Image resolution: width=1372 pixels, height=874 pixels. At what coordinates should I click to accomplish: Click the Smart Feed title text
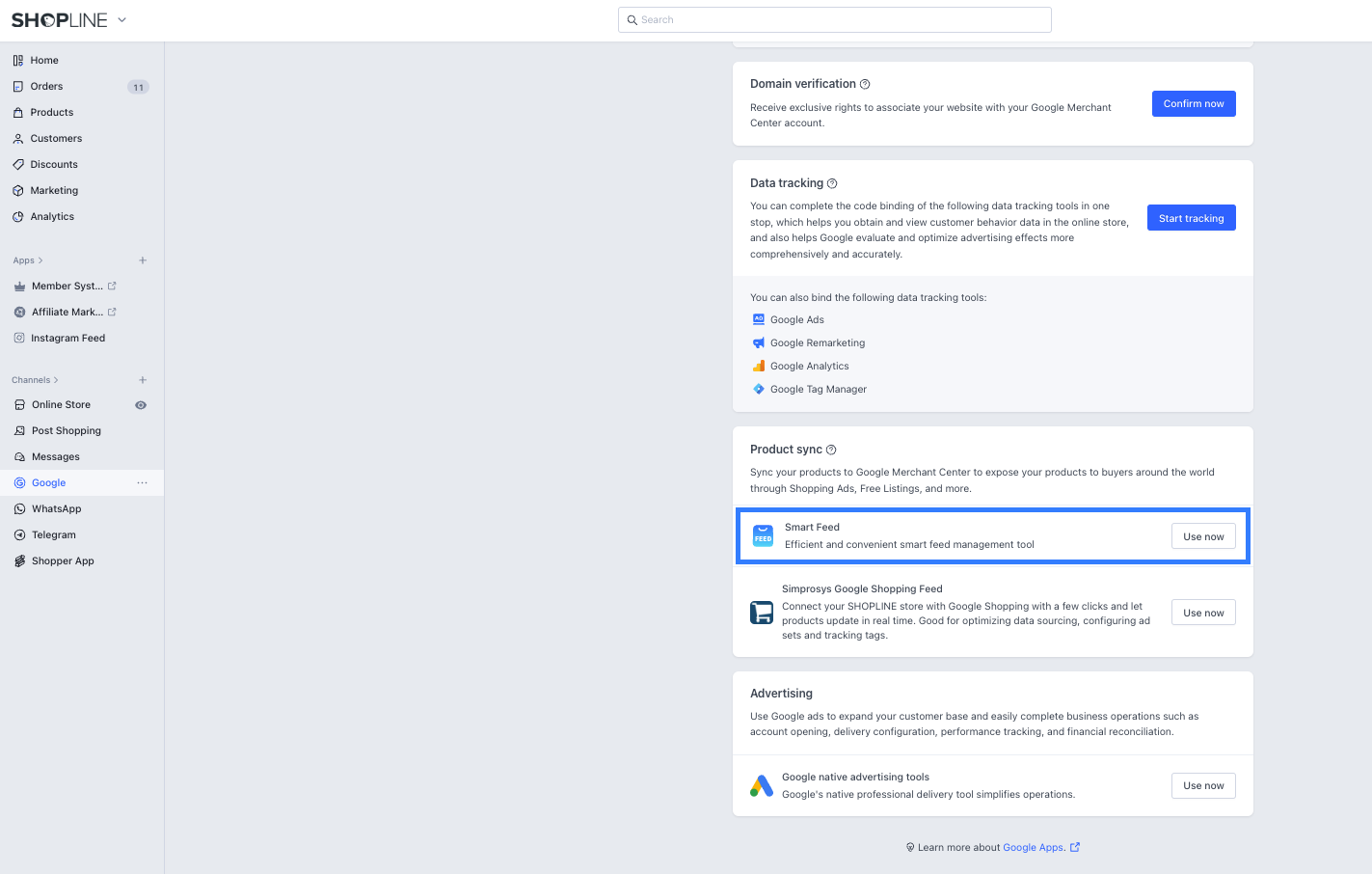coord(812,527)
